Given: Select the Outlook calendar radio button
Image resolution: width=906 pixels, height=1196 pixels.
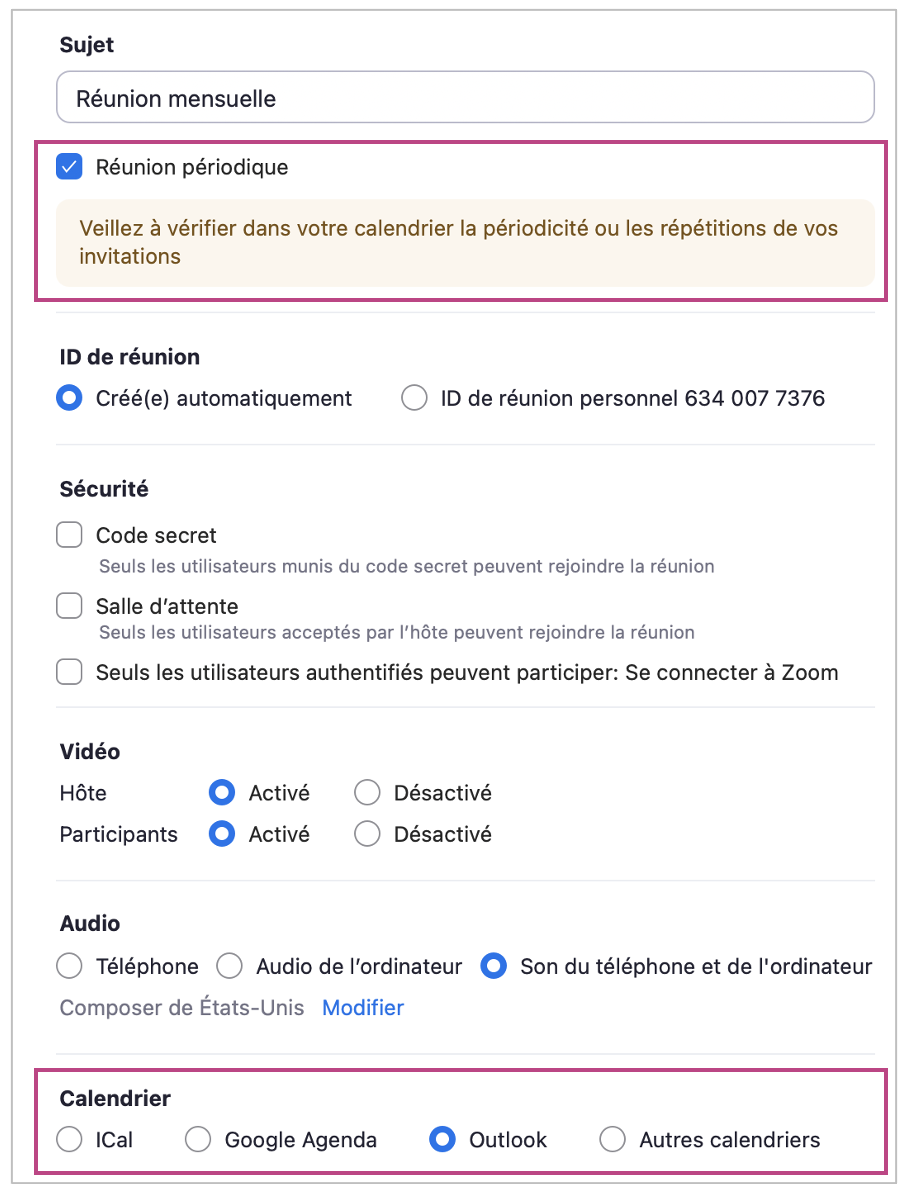Looking at the screenshot, I should point(442,1139).
